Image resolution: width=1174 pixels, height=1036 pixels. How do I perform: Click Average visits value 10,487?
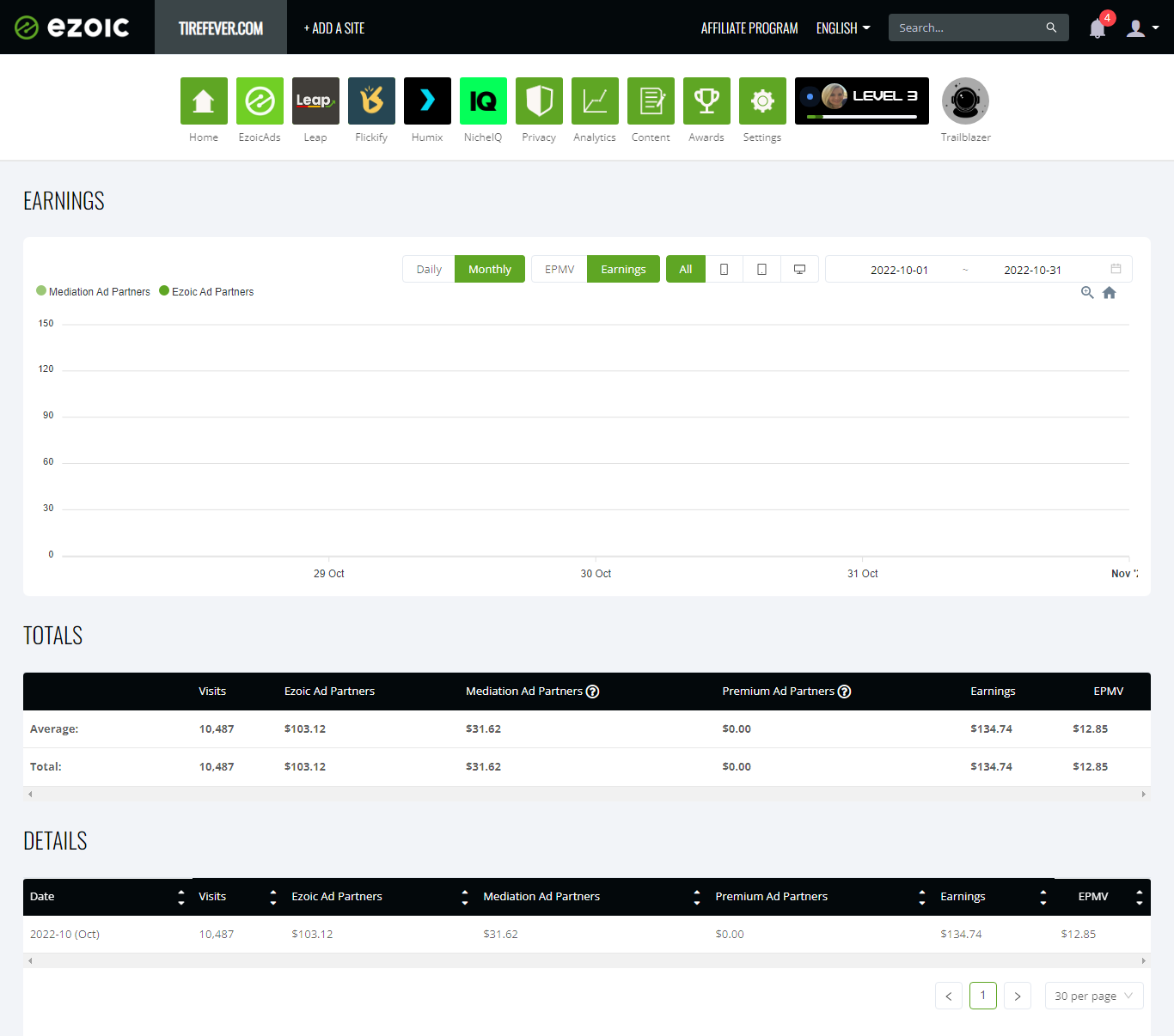217,728
